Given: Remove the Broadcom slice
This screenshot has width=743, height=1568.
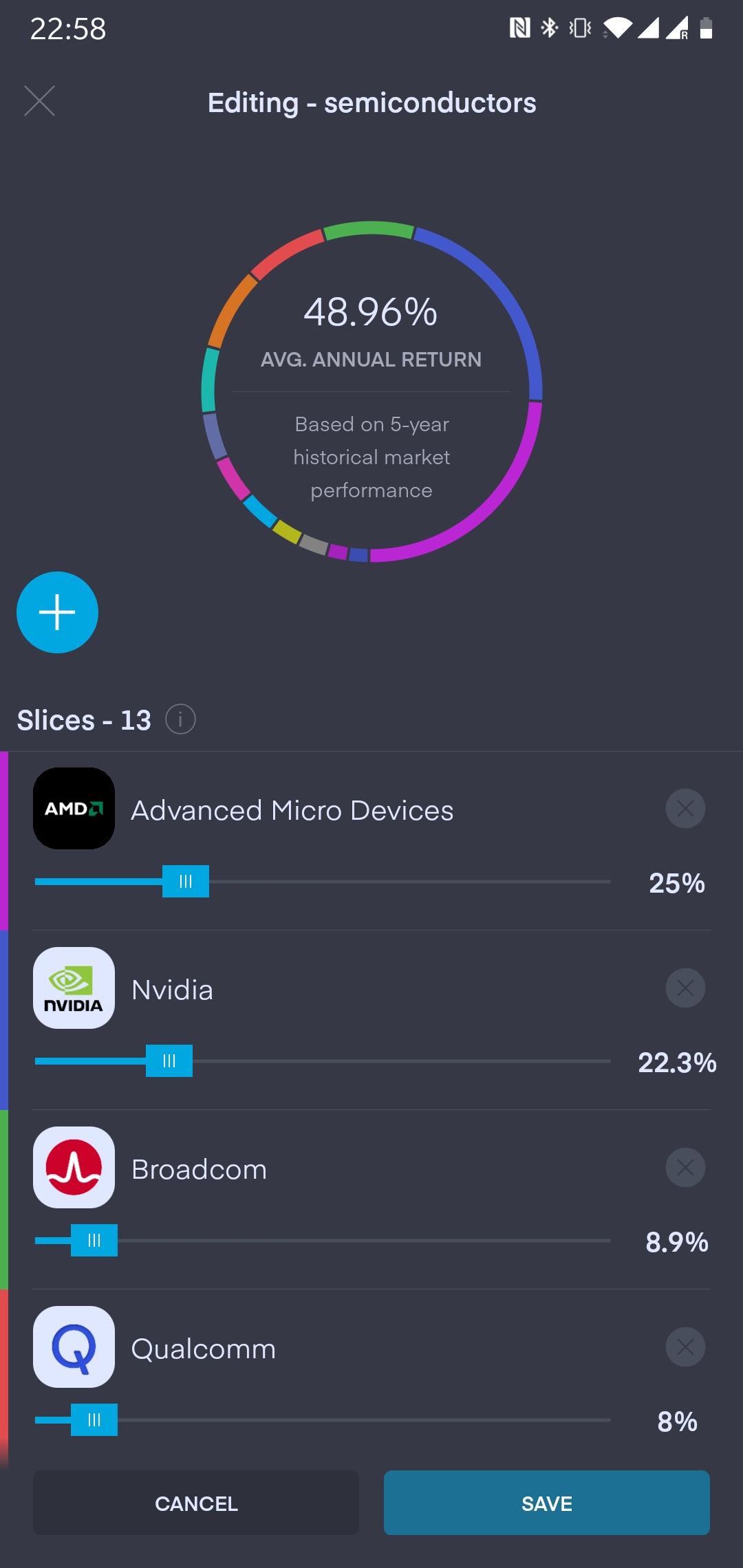Looking at the screenshot, I should click(x=685, y=1167).
